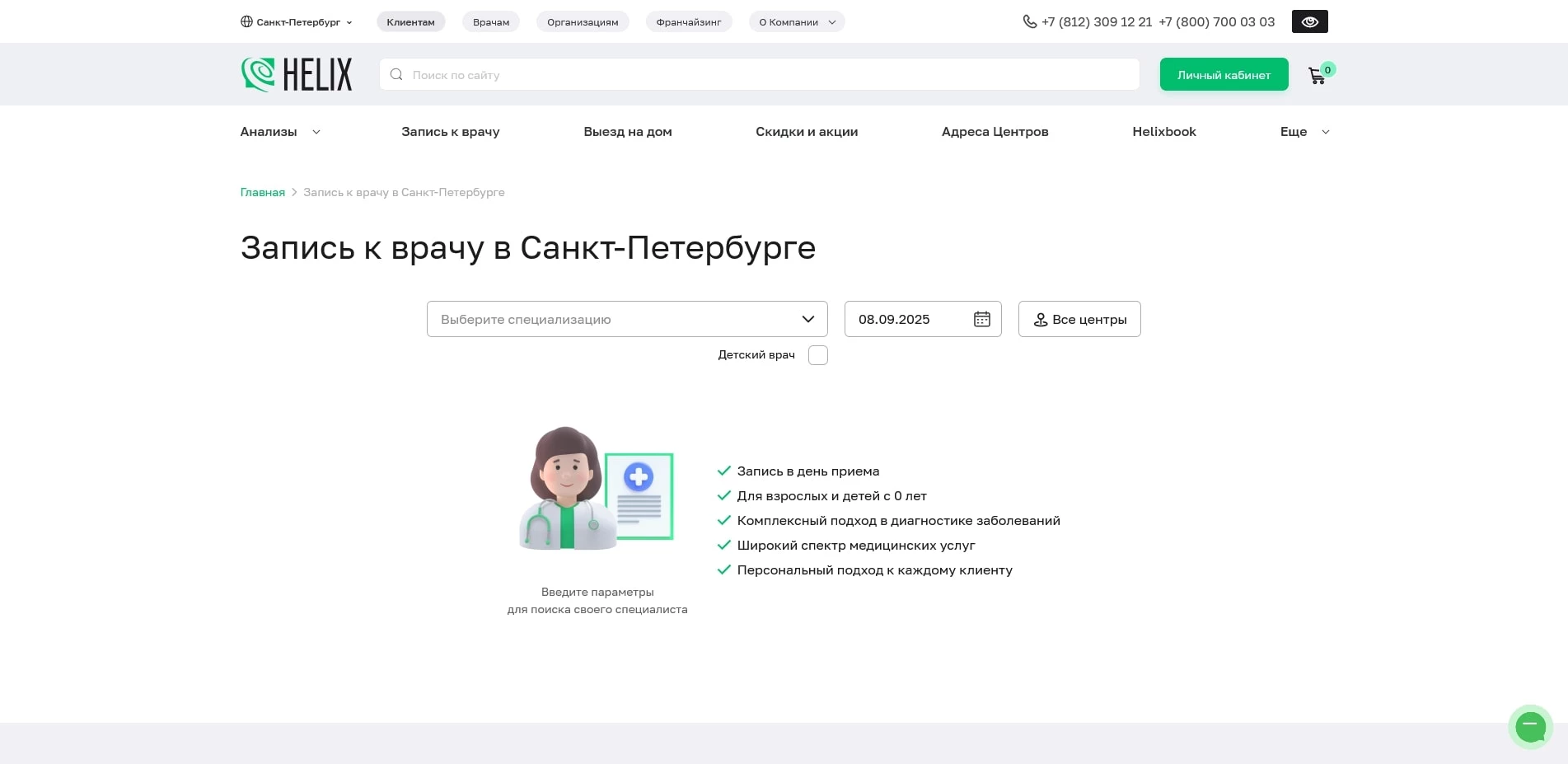This screenshot has height=764, width=1568.
Task: Click the green checkmark beside Запись в день приема
Action: (x=723, y=471)
